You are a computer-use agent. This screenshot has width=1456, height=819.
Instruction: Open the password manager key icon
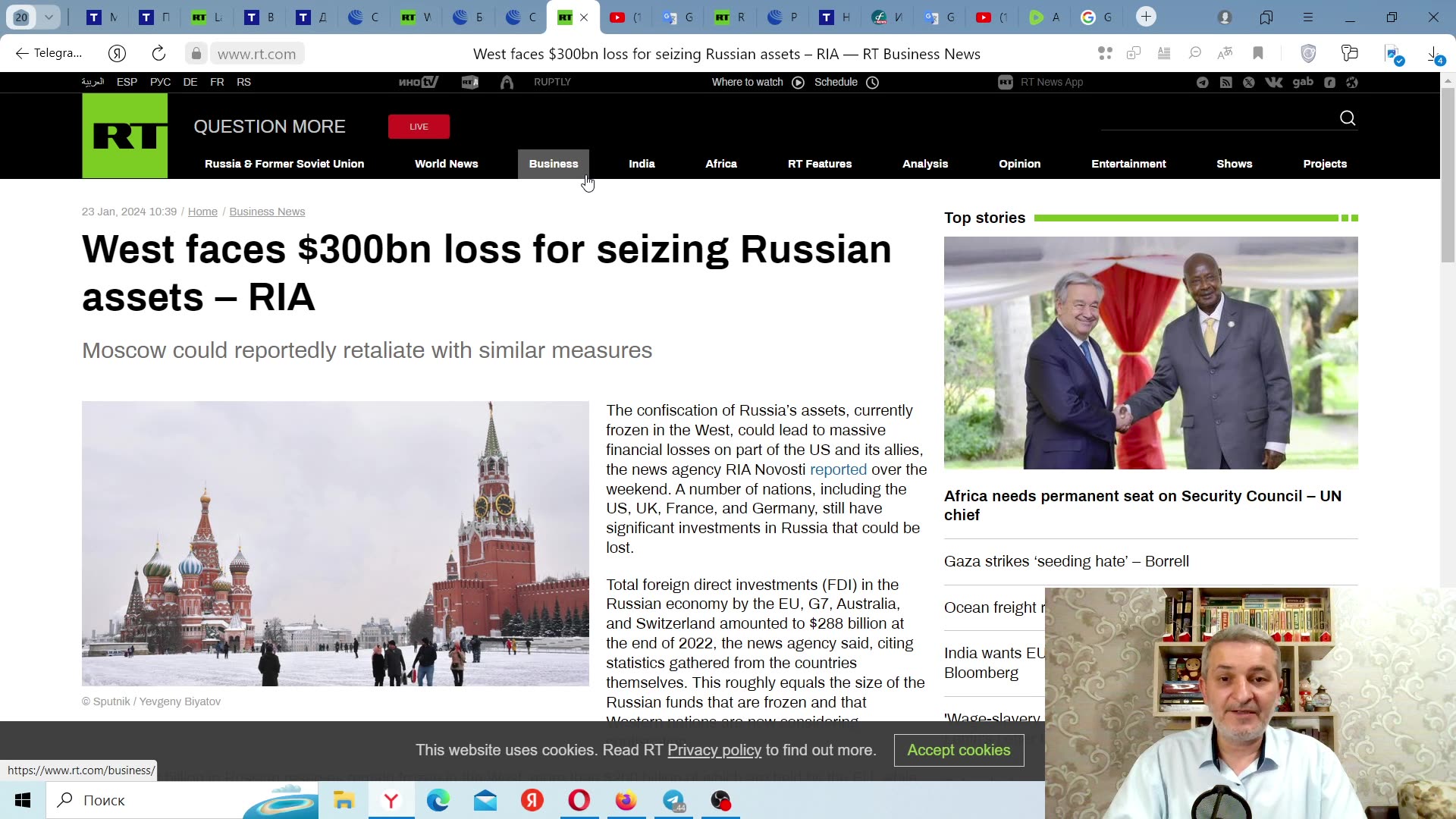coord(1349,53)
